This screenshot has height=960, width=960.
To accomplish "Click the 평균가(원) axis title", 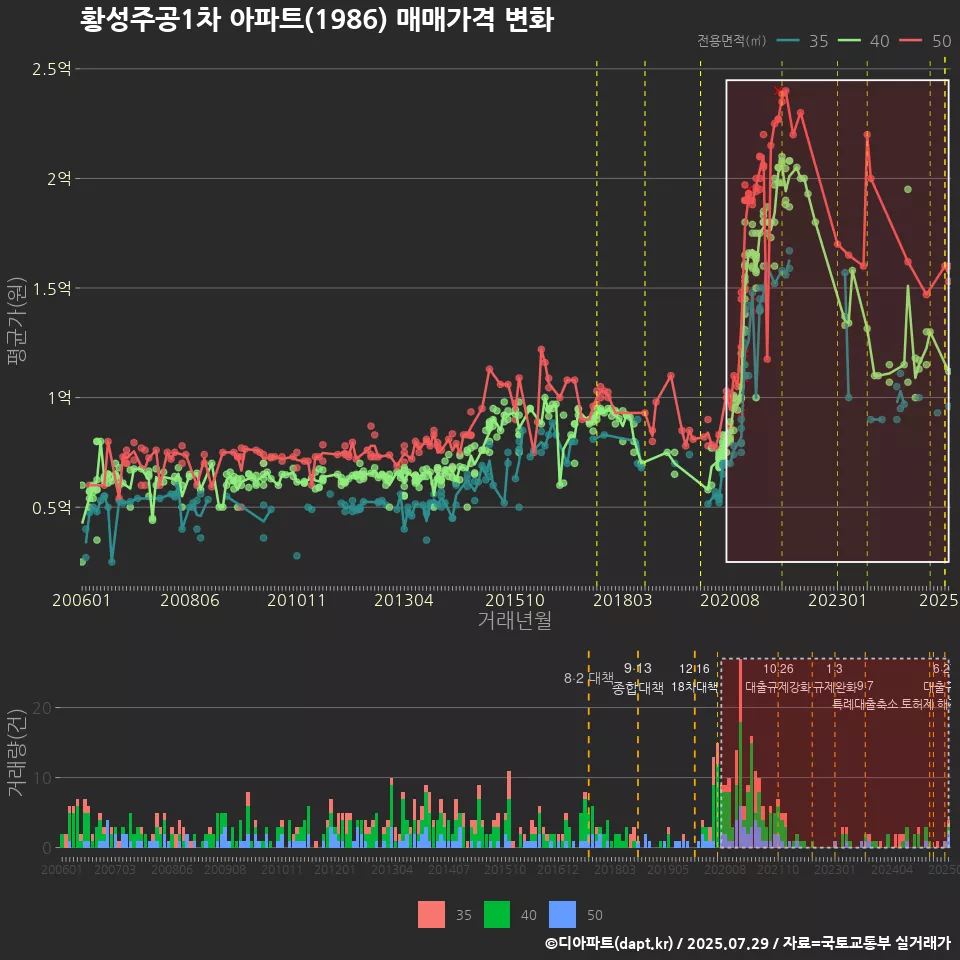I will coord(17,321).
